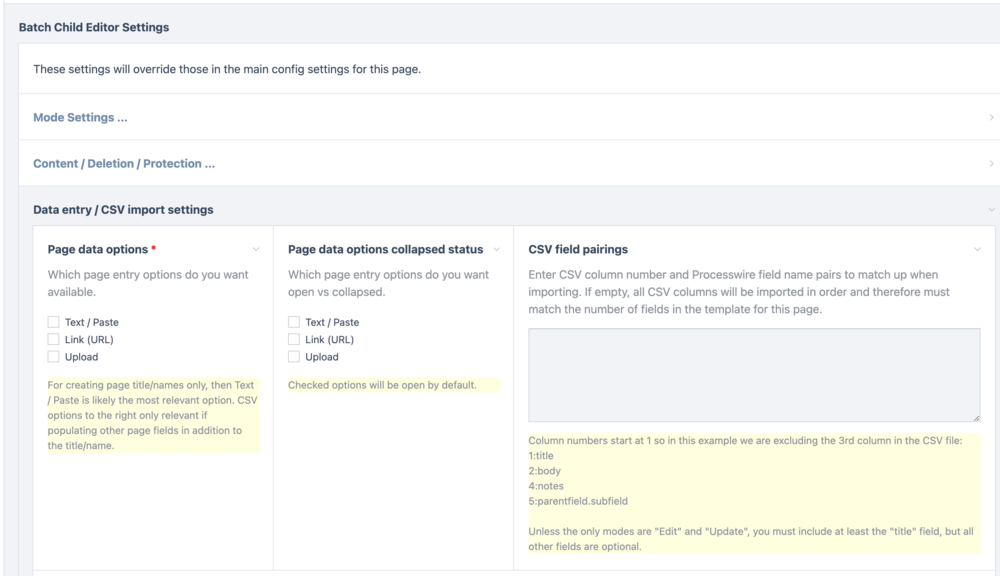Expand the Mode Settings section header
Screen dimensions: 1000x576
[x=80, y=118]
